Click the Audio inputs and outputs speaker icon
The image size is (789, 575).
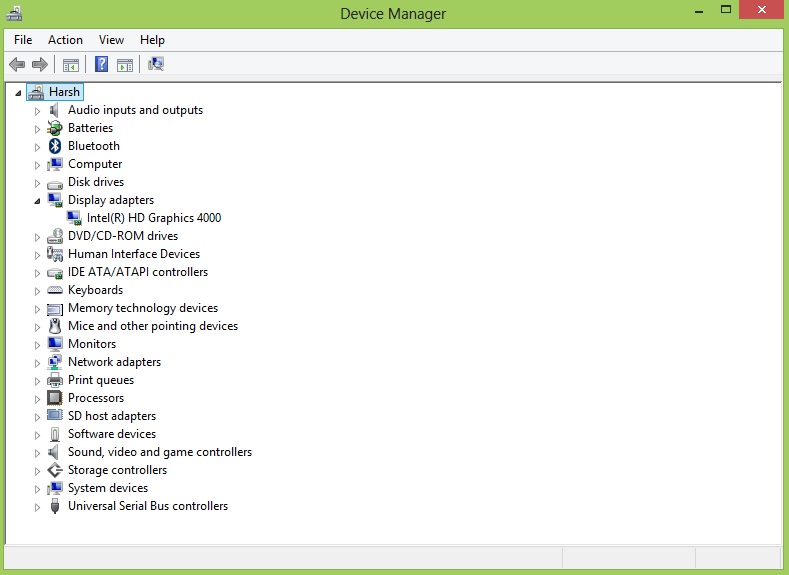54,110
